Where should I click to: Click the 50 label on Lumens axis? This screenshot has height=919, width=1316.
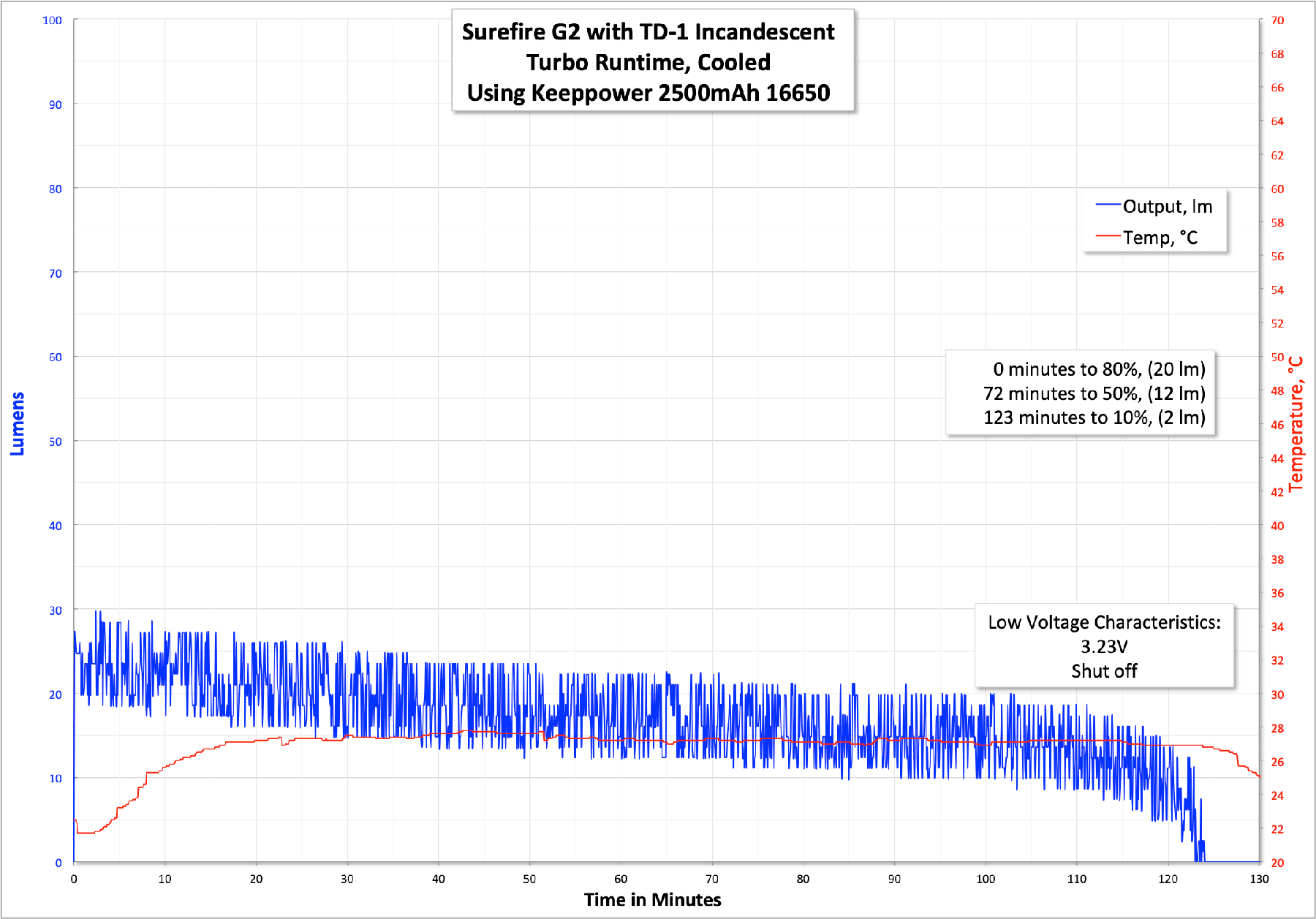pyautogui.click(x=55, y=442)
